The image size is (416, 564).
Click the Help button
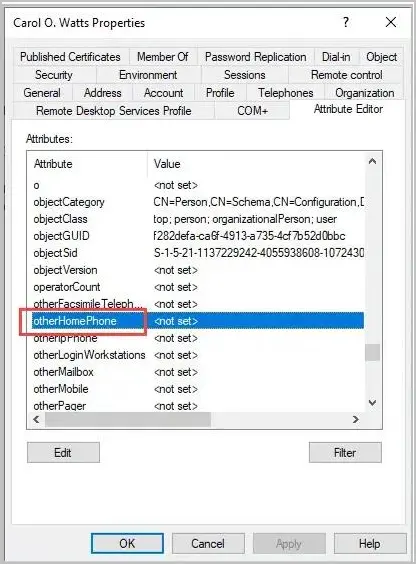pos(370,543)
